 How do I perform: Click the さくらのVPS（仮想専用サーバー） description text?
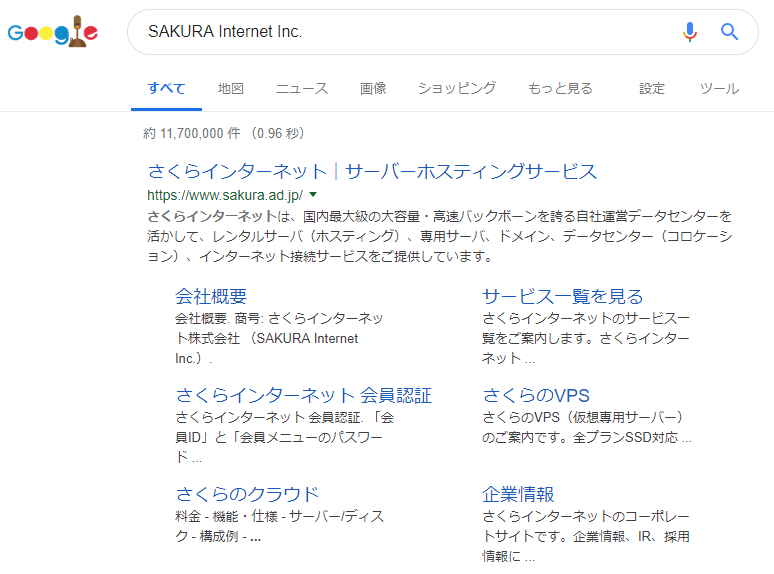tap(586, 427)
